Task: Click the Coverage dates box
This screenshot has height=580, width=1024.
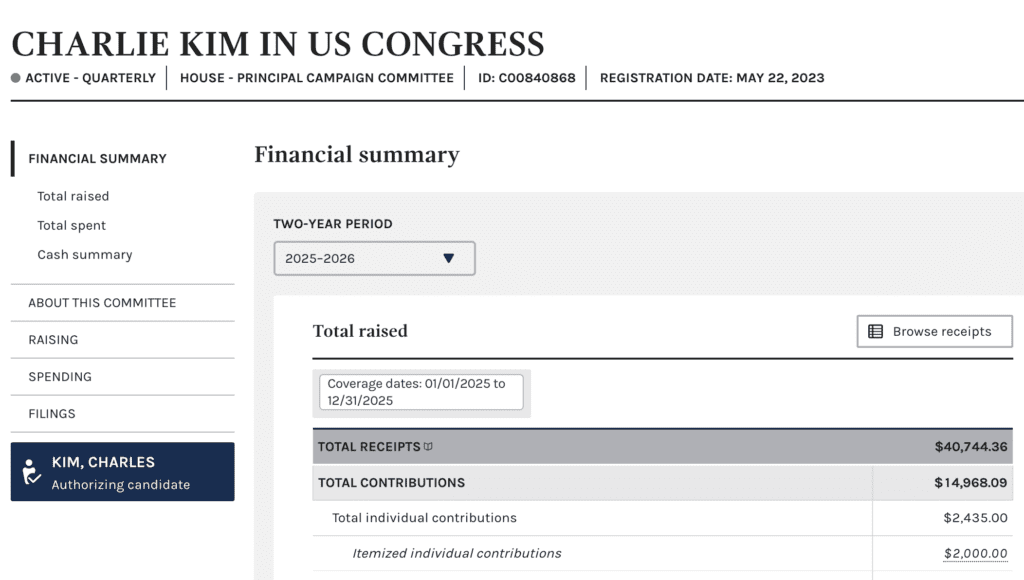Action: pyautogui.click(x=420, y=392)
